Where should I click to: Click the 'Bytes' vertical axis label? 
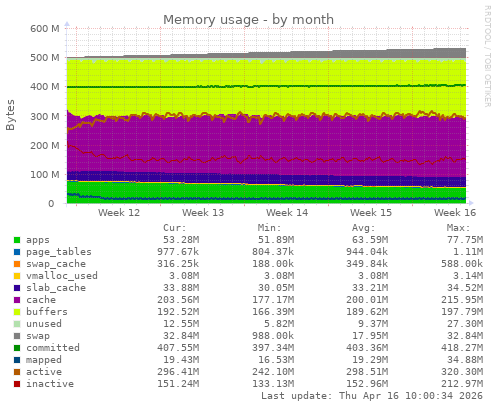(10, 115)
